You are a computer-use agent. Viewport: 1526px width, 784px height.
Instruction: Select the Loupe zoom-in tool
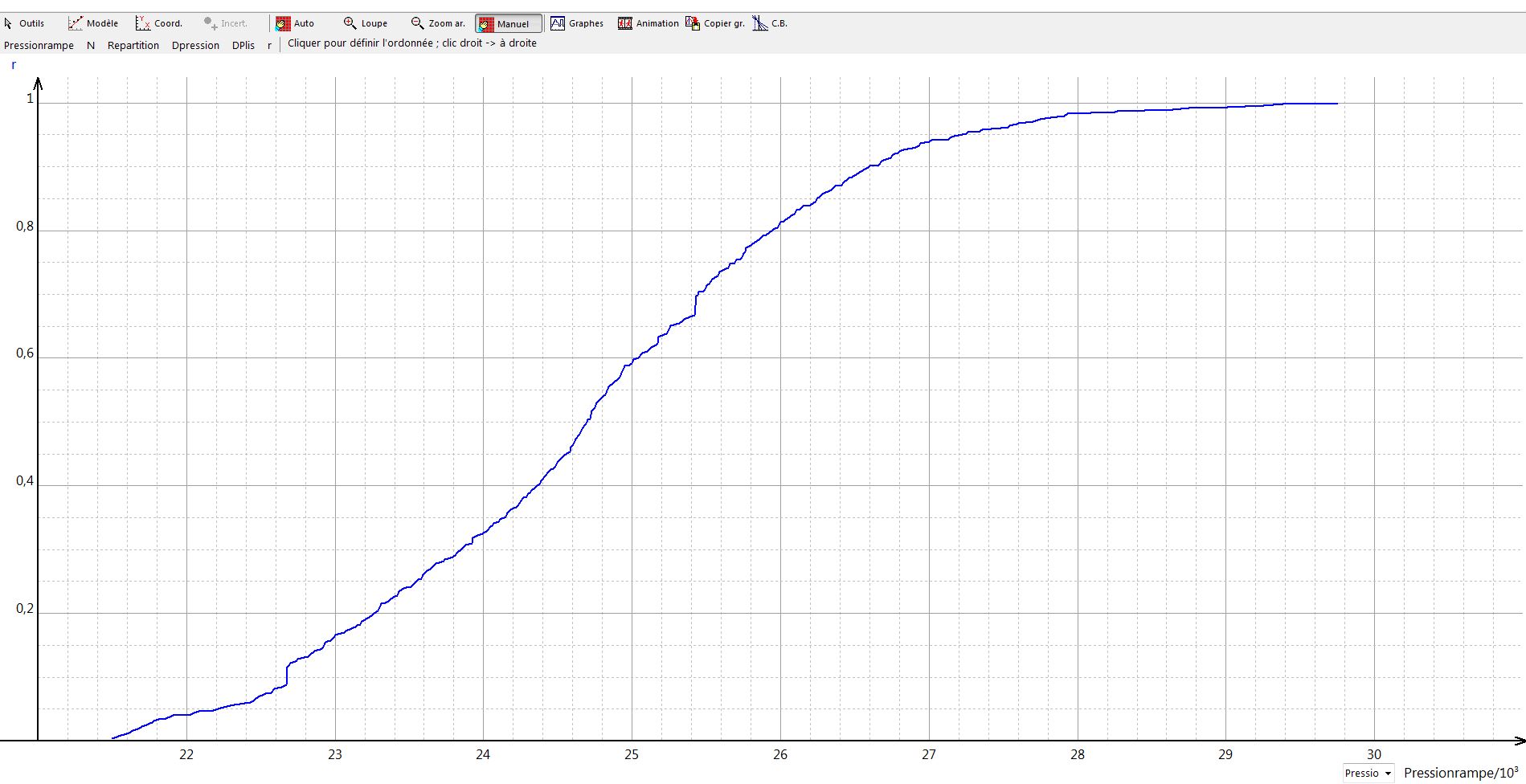coord(366,23)
